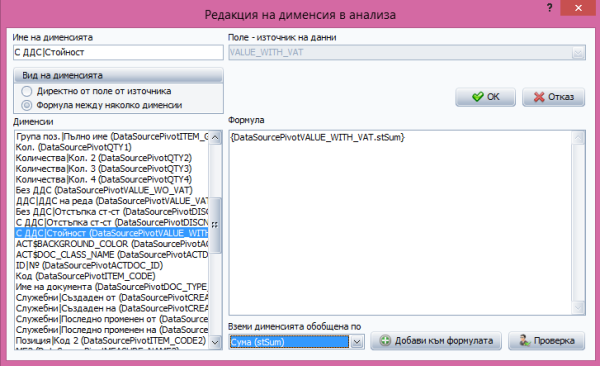
Task: Select 'Позиция|Код 2' list item
Action: 112,340
